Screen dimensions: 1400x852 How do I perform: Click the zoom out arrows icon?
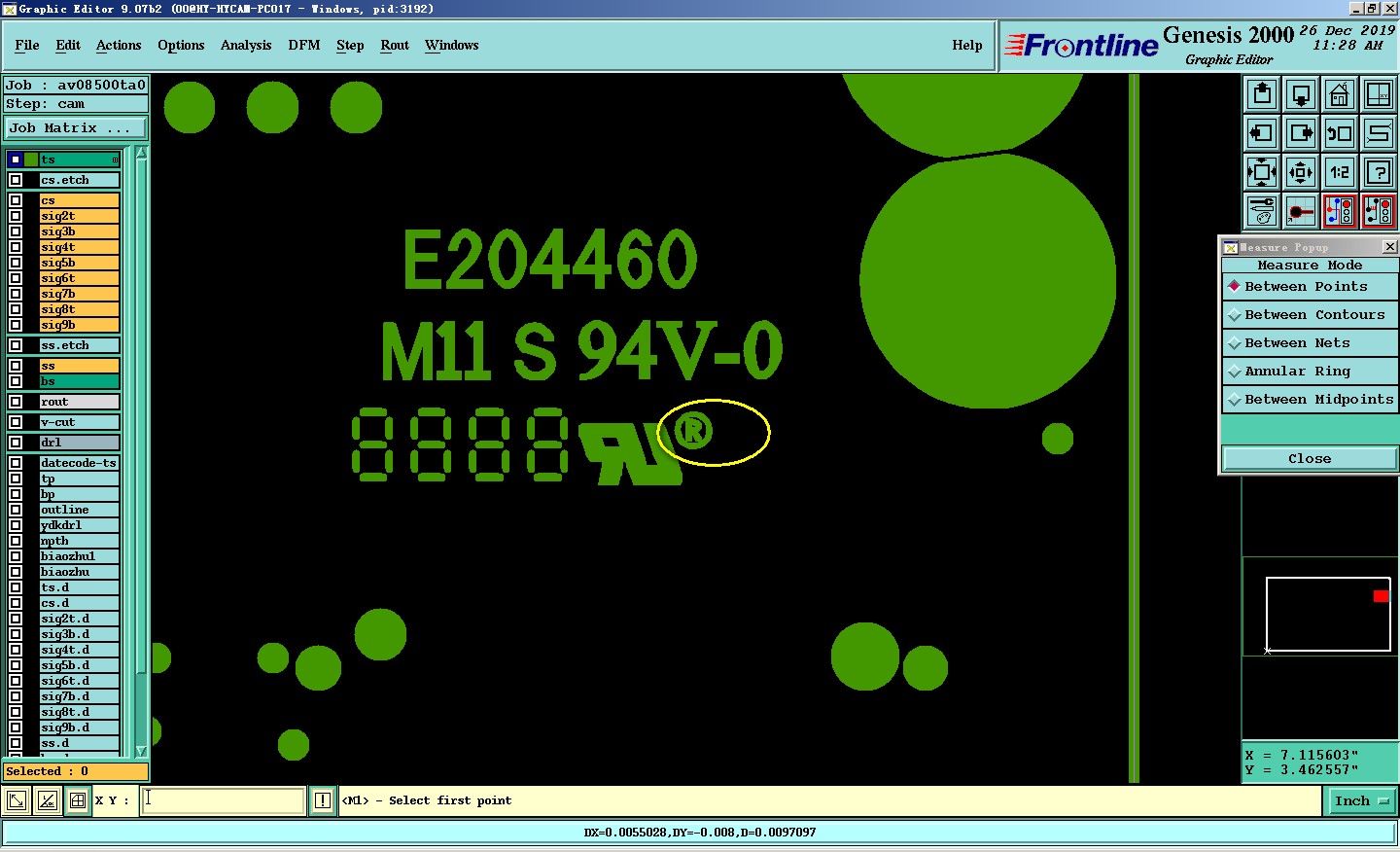pyautogui.click(x=1301, y=172)
